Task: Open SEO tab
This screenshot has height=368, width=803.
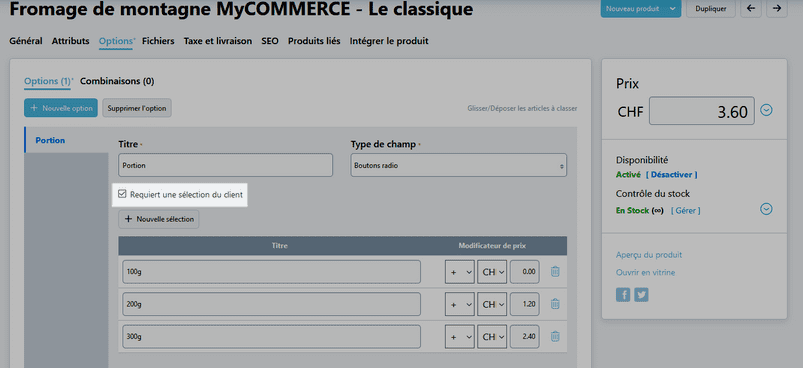Action: click(270, 41)
